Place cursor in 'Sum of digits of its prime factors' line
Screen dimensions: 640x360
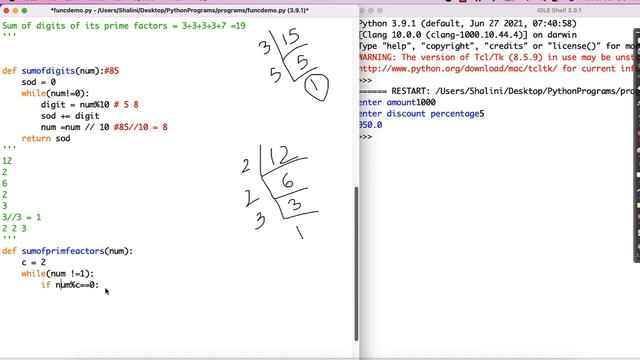[x=124, y=26]
